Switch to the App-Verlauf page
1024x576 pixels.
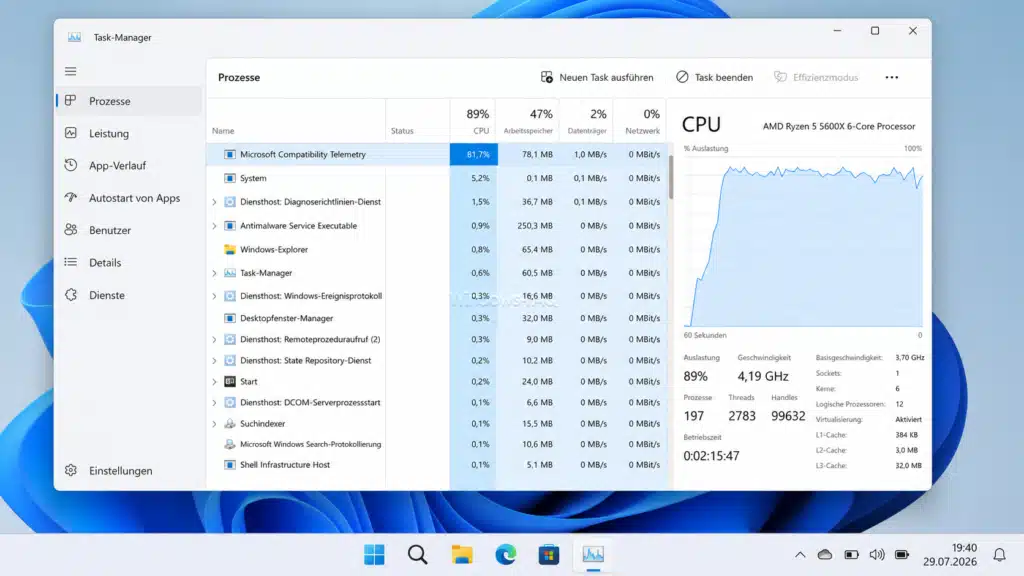(129, 165)
